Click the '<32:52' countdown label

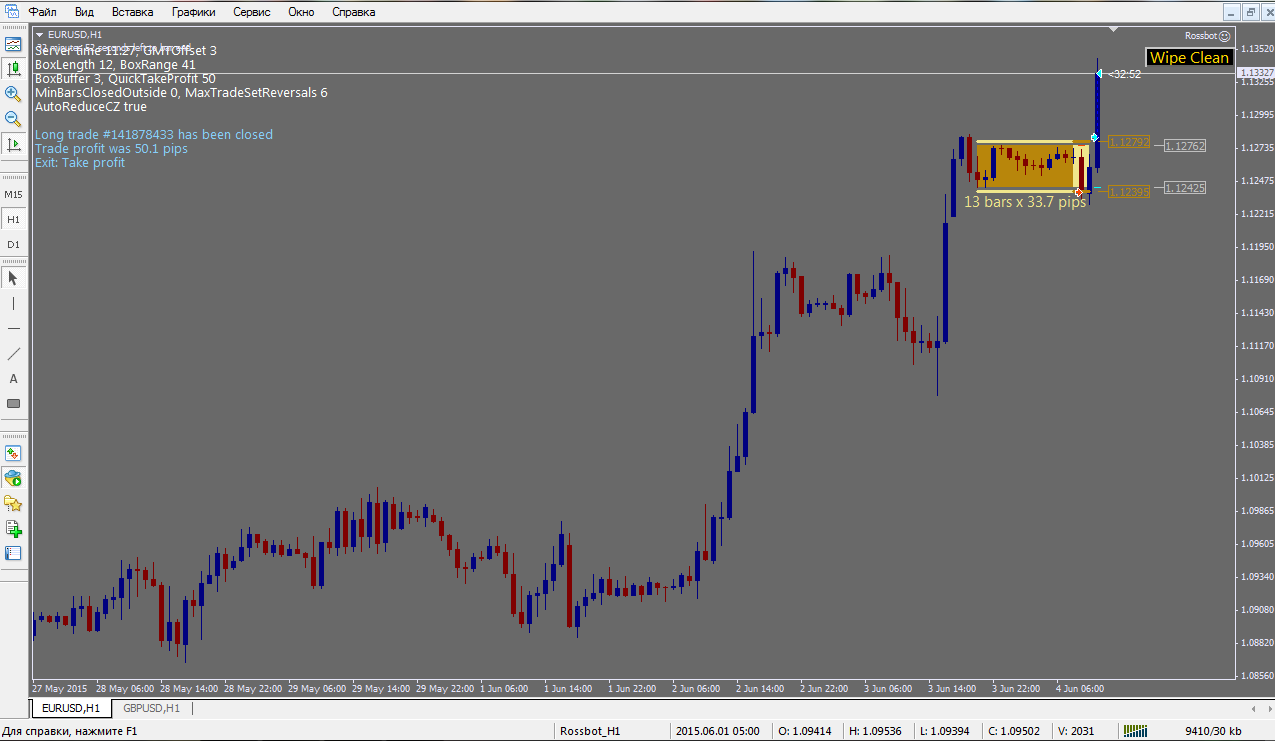coord(1125,74)
